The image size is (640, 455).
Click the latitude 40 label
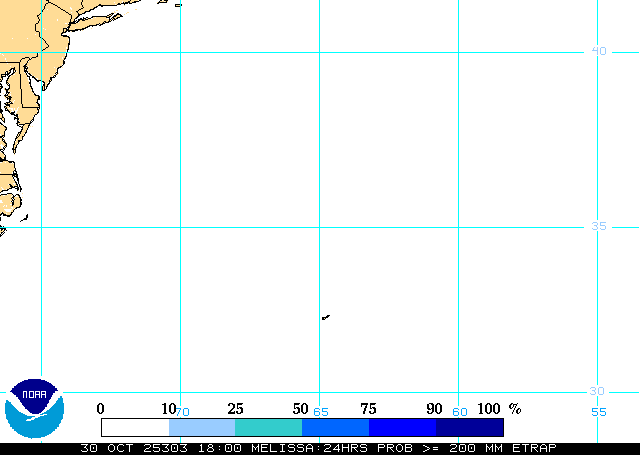click(x=598, y=51)
